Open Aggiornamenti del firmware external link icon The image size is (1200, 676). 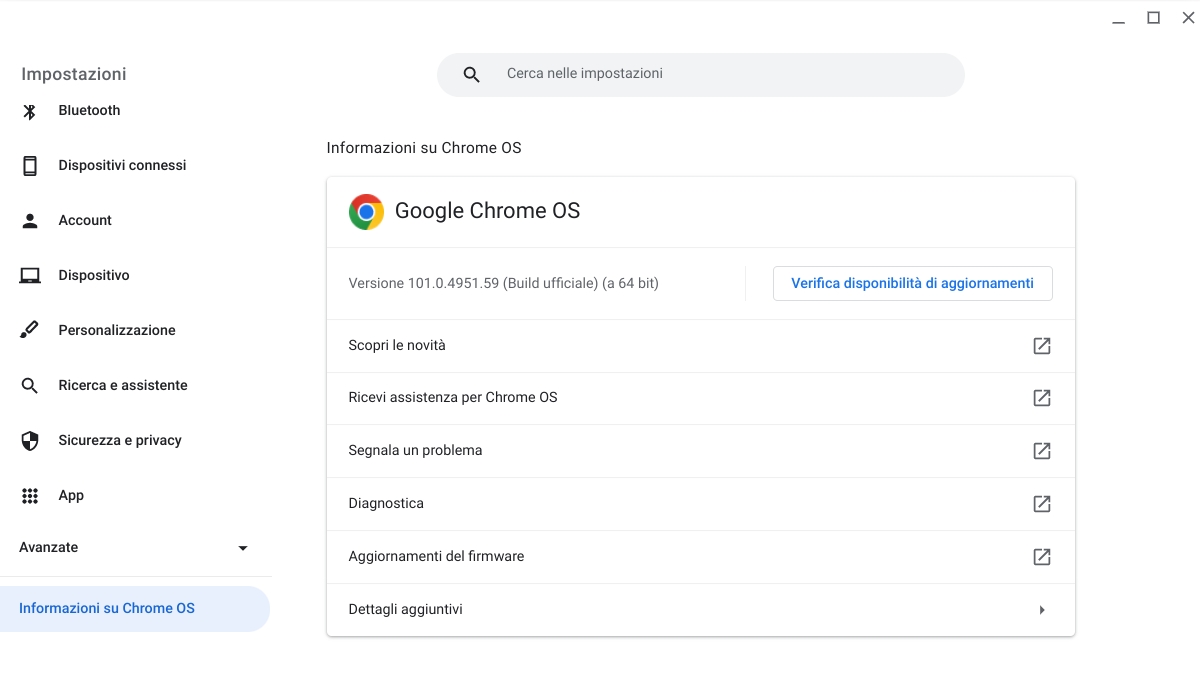click(x=1041, y=556)
